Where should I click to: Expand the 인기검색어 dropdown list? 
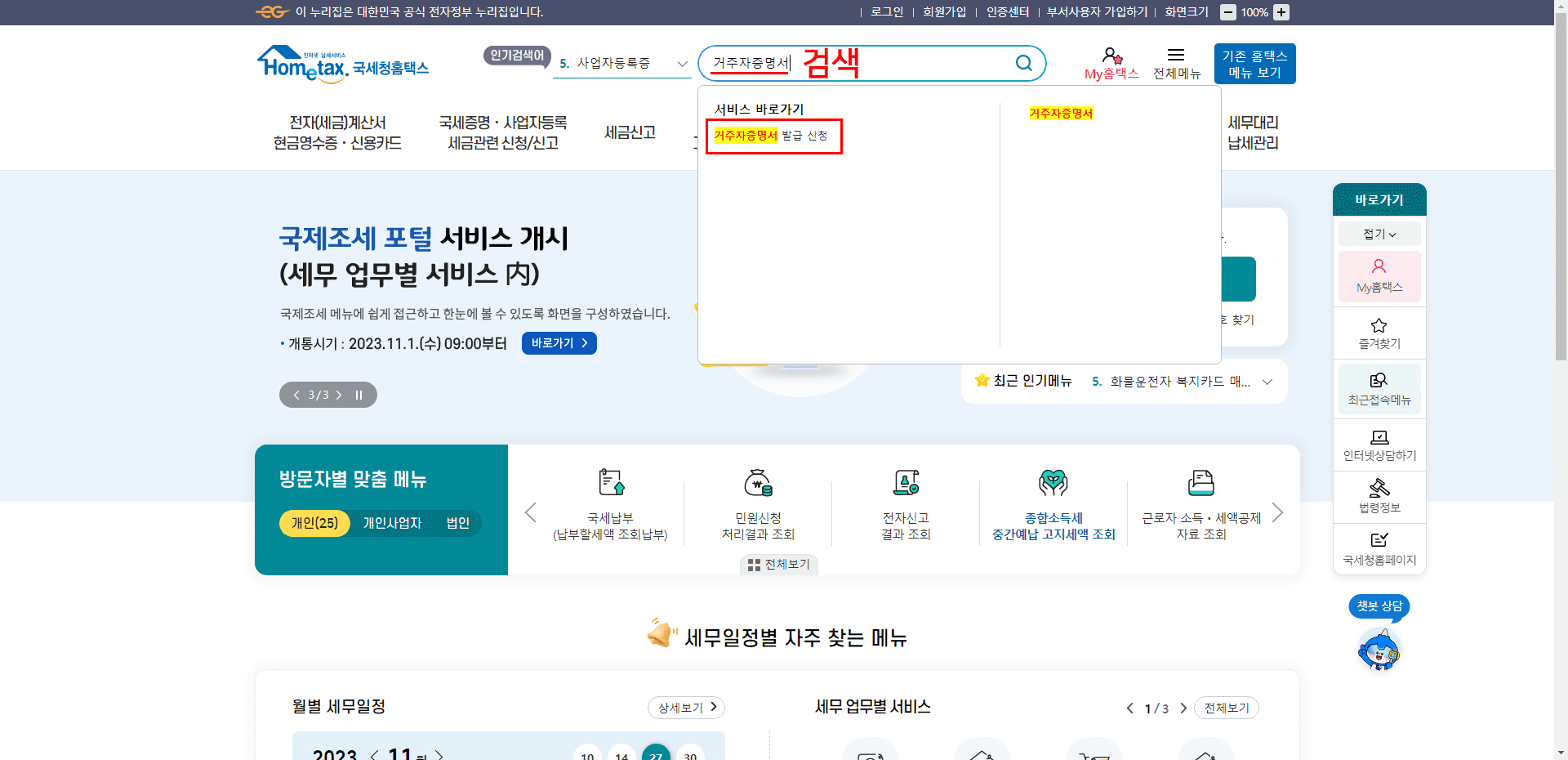point(683,64)
